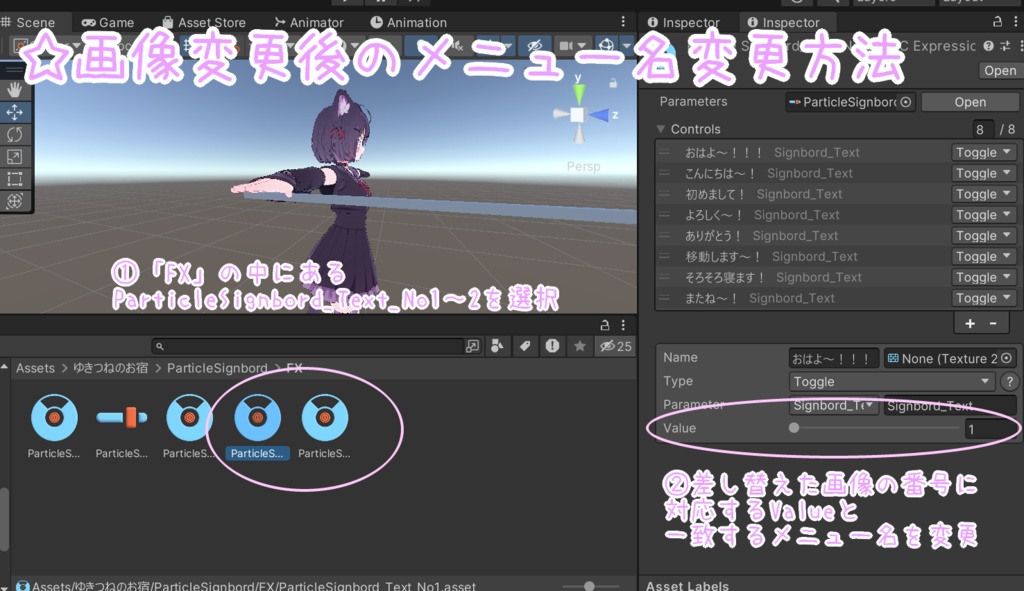Select the Rect transform tool

click(x=14, y=179)
